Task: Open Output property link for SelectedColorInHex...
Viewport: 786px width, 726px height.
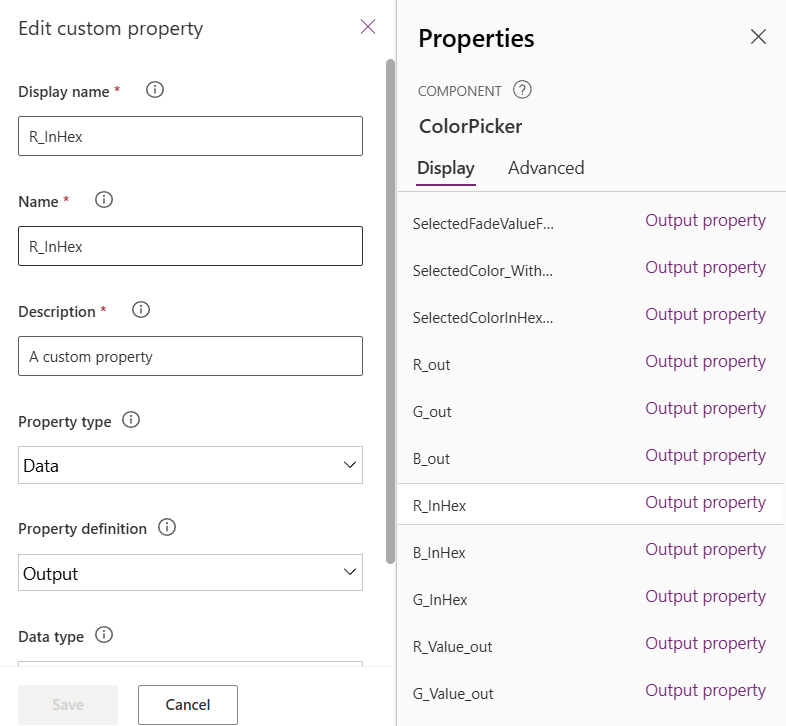Action: tap(705, 314)
